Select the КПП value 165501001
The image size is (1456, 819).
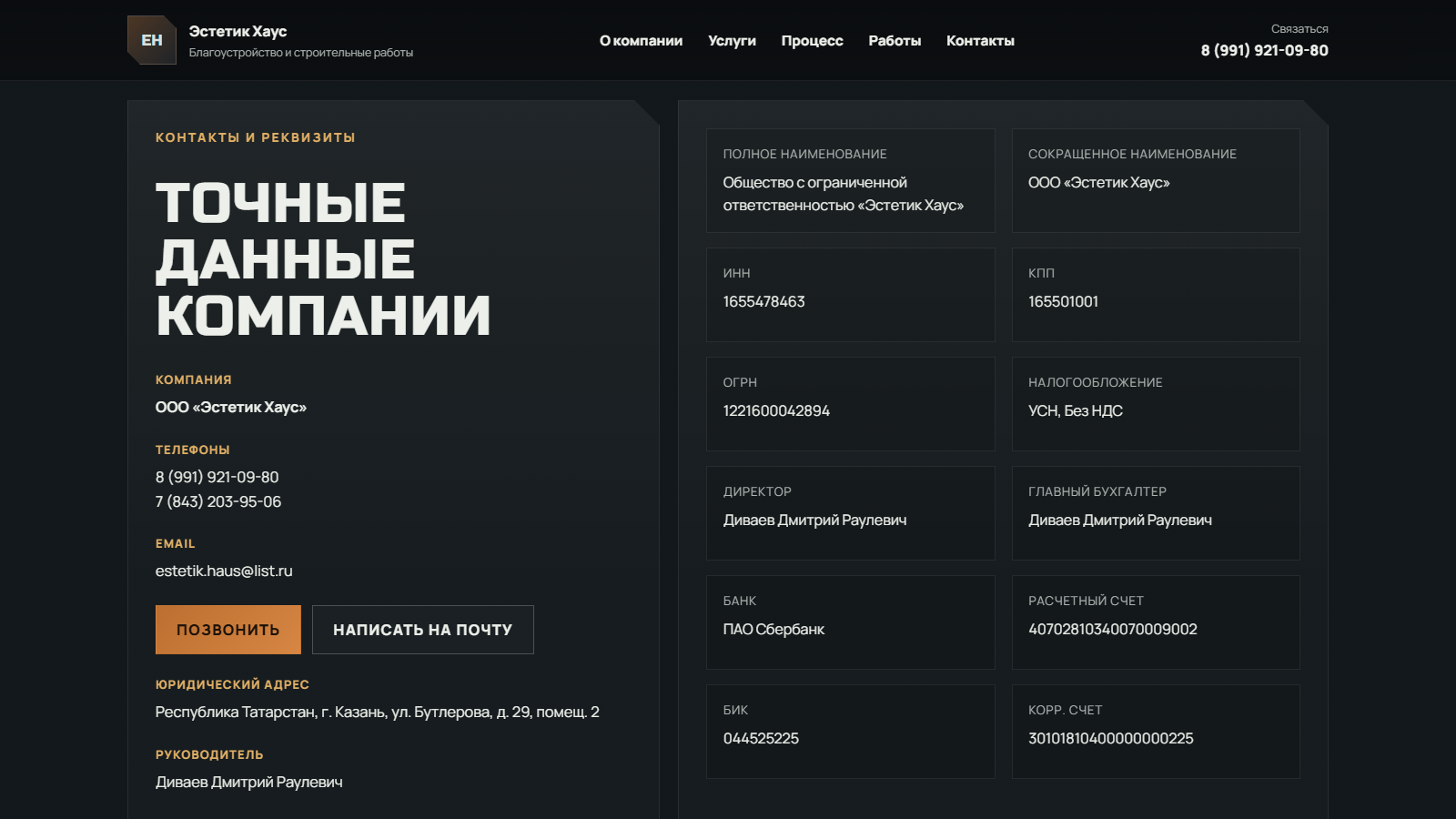[x=1063, y=301]
